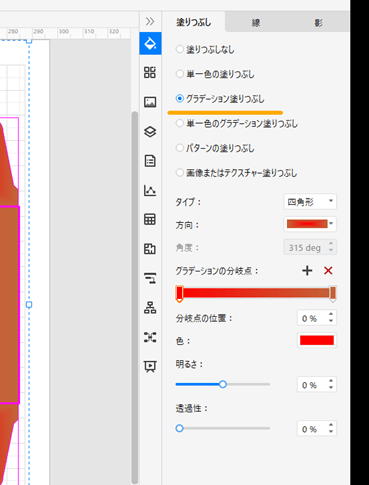369x485 pixels.
Task: Select 画像またはテクスチャー塗りつぶし option
Action: [236, 173]
